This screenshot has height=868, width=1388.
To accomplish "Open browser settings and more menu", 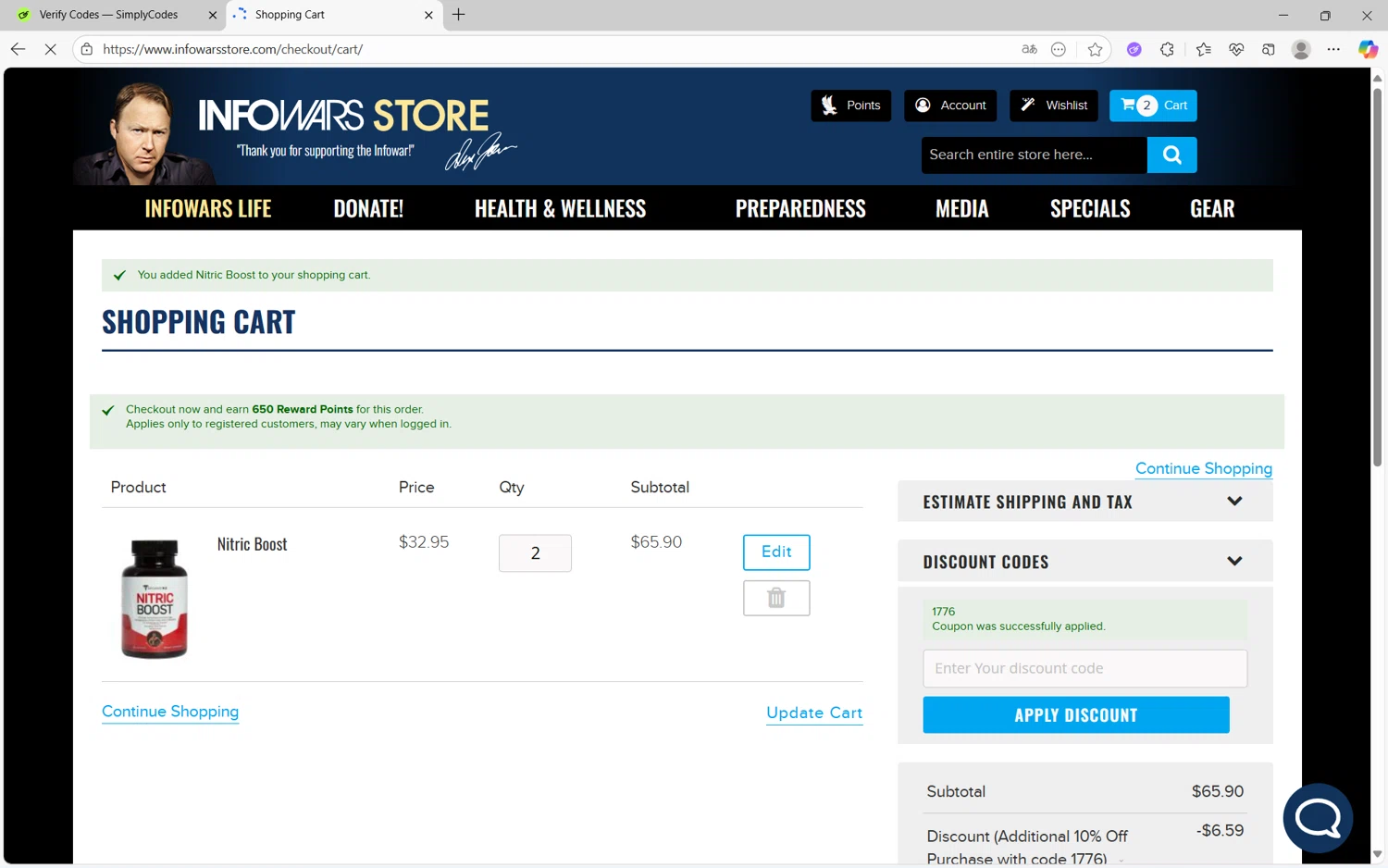I will click(1333, 49).
